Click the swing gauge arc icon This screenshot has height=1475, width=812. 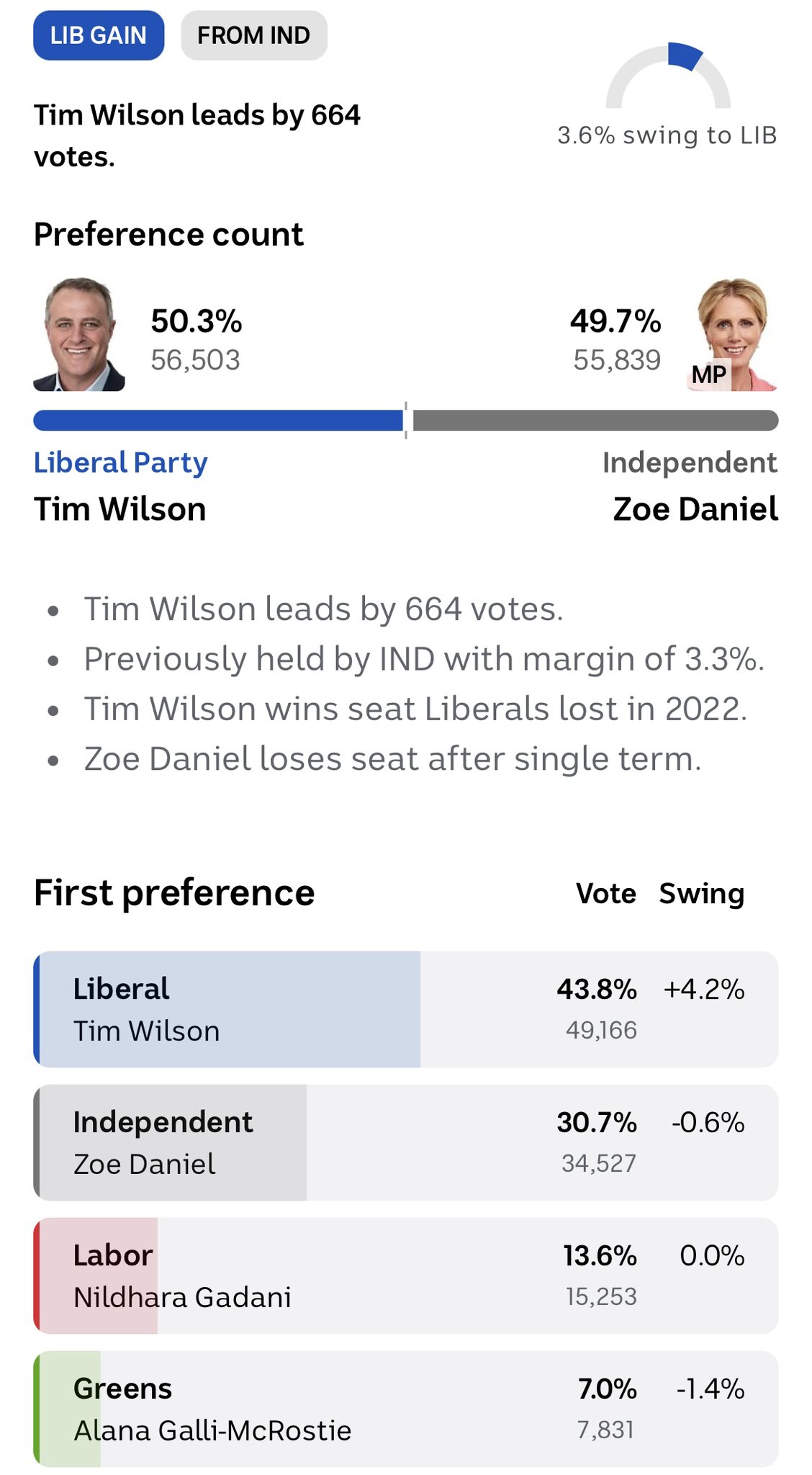[668, 75]
